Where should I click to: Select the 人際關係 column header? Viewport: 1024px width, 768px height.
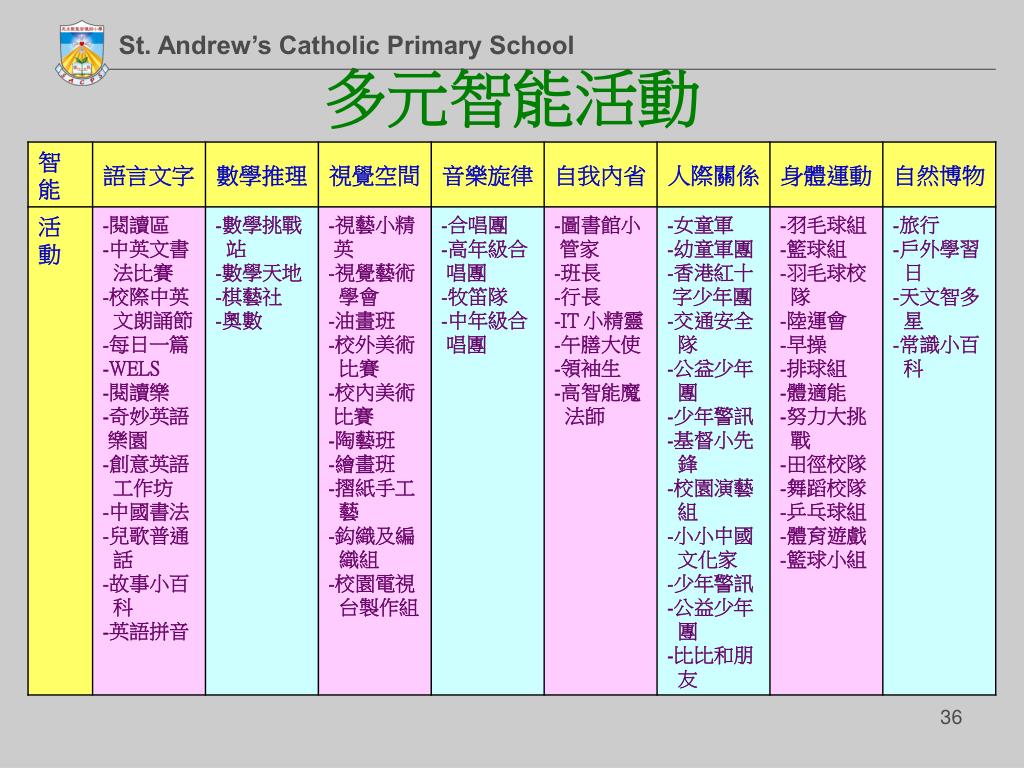(x=713, y=176)
